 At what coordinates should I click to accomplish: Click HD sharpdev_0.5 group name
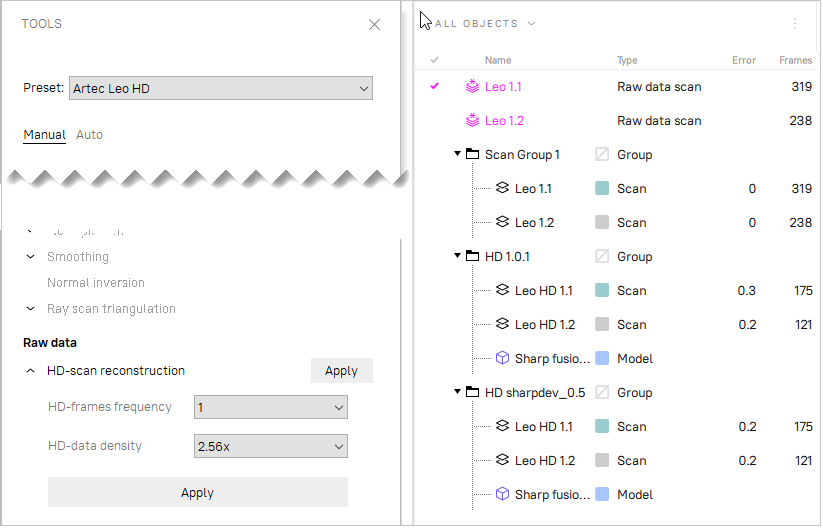pos(535,393)
